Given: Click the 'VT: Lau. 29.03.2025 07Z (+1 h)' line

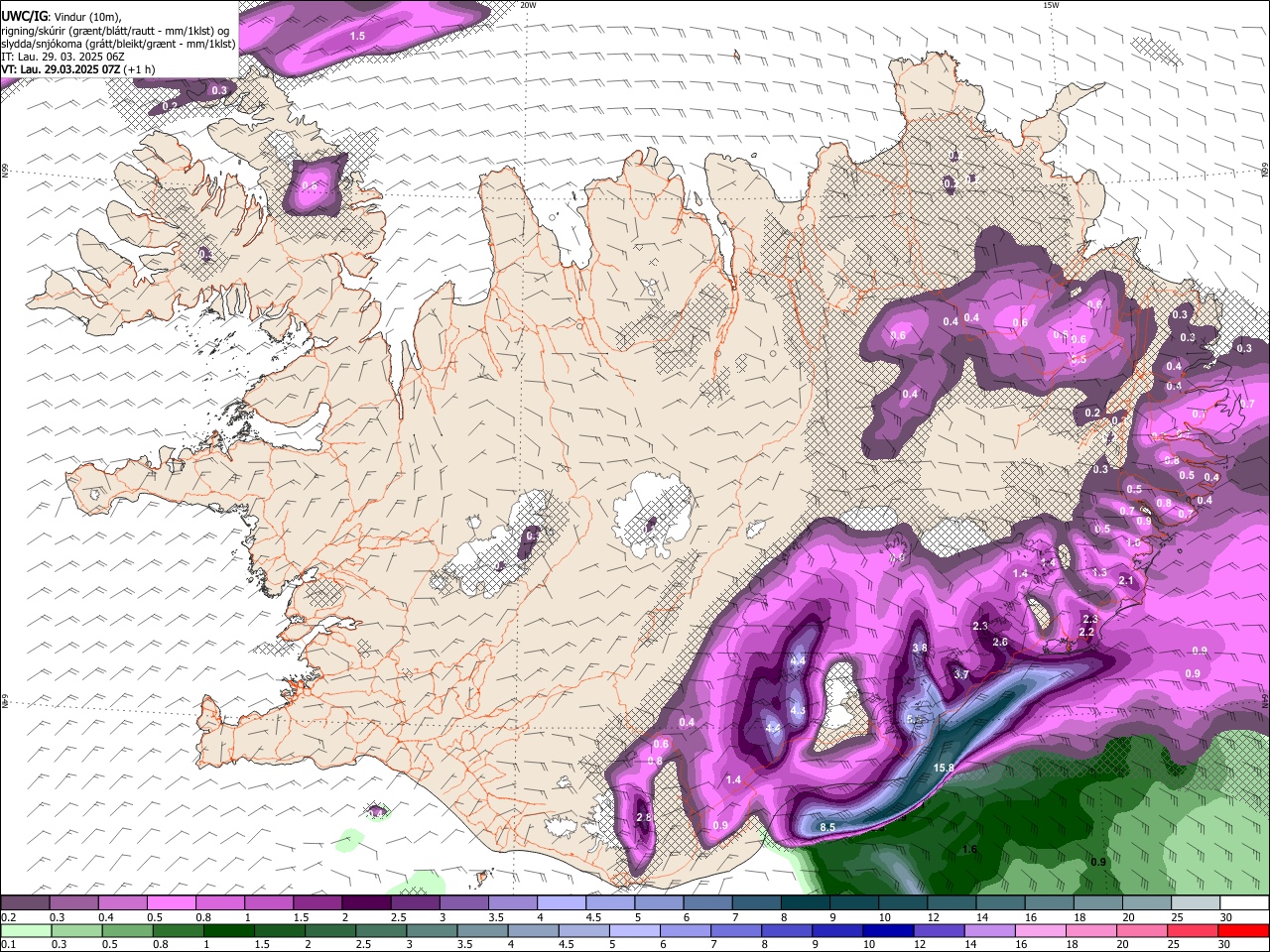Looking at the screenshot, I should (77, 69).
